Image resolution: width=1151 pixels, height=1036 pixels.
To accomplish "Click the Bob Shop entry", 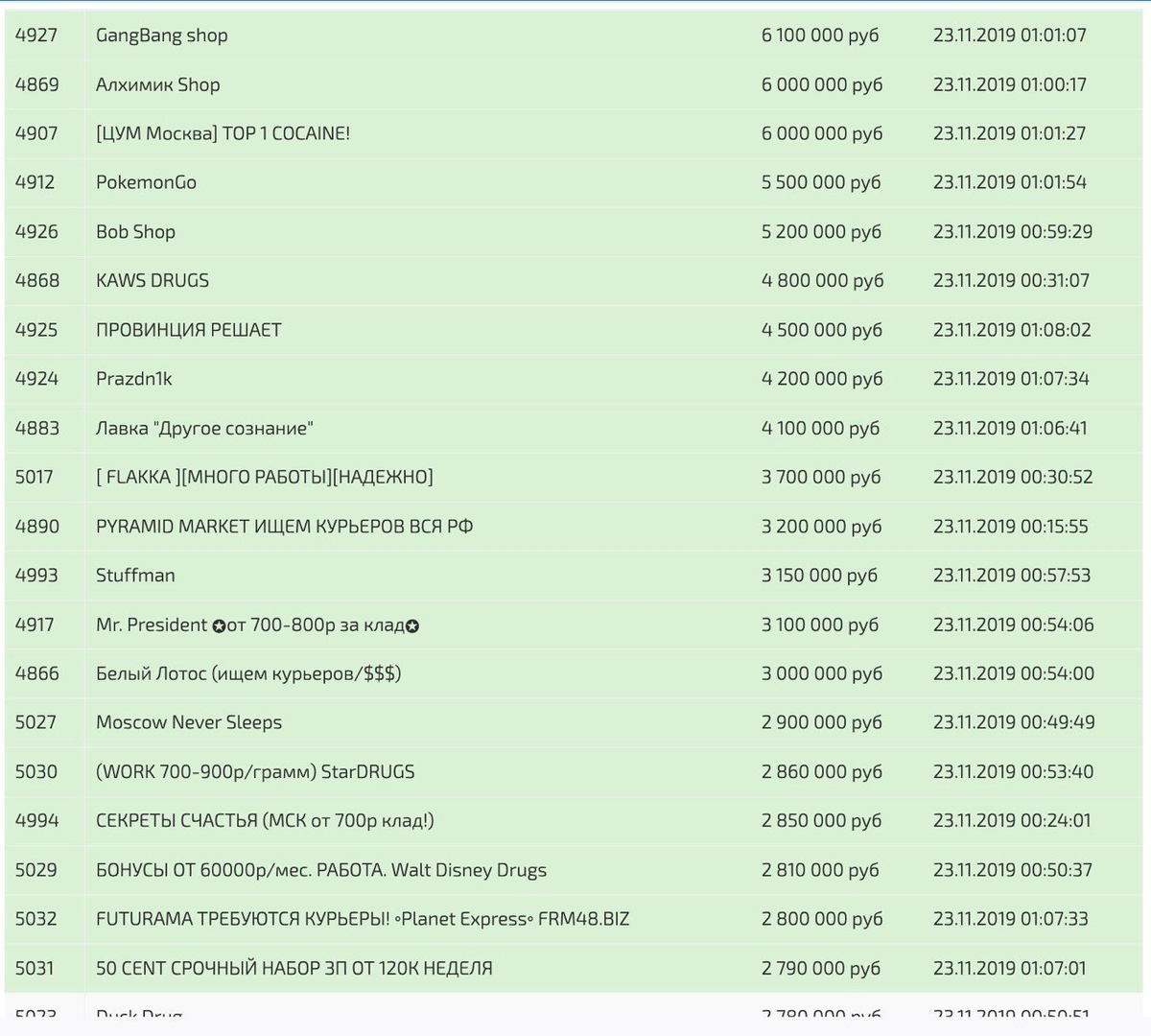I will pyautogui.click(x=135, y=231).
